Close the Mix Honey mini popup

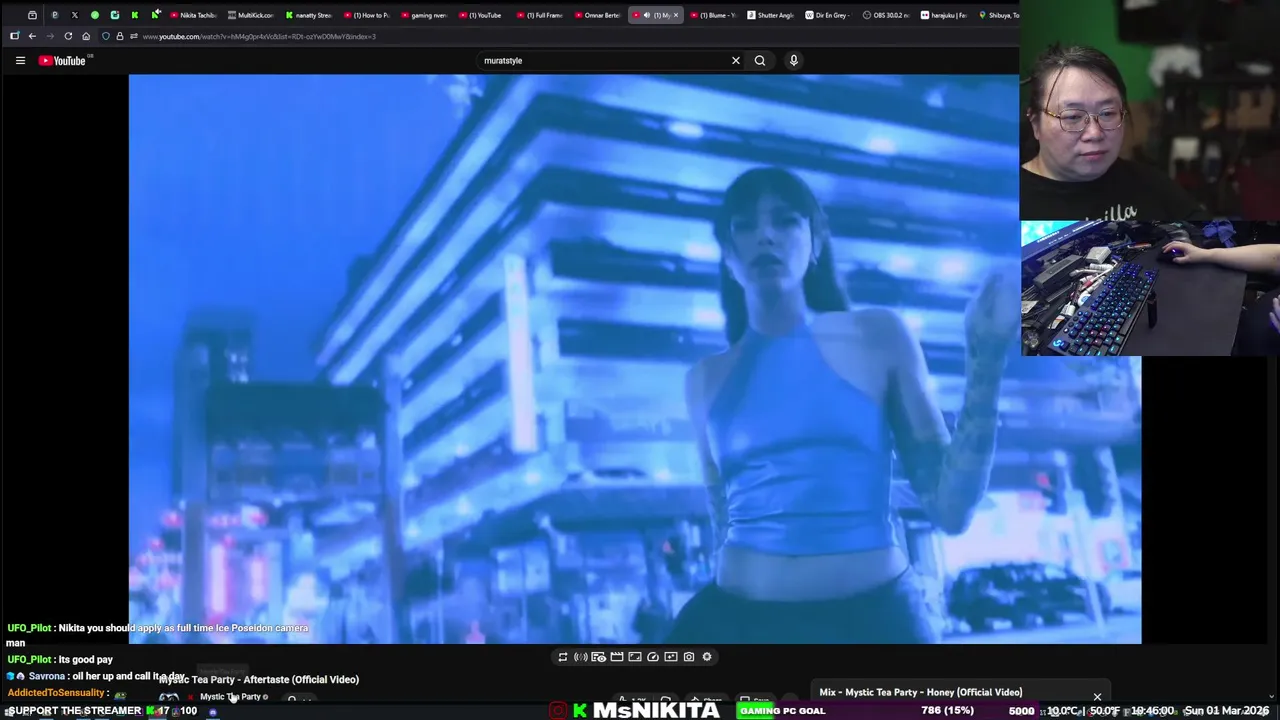1097,697
